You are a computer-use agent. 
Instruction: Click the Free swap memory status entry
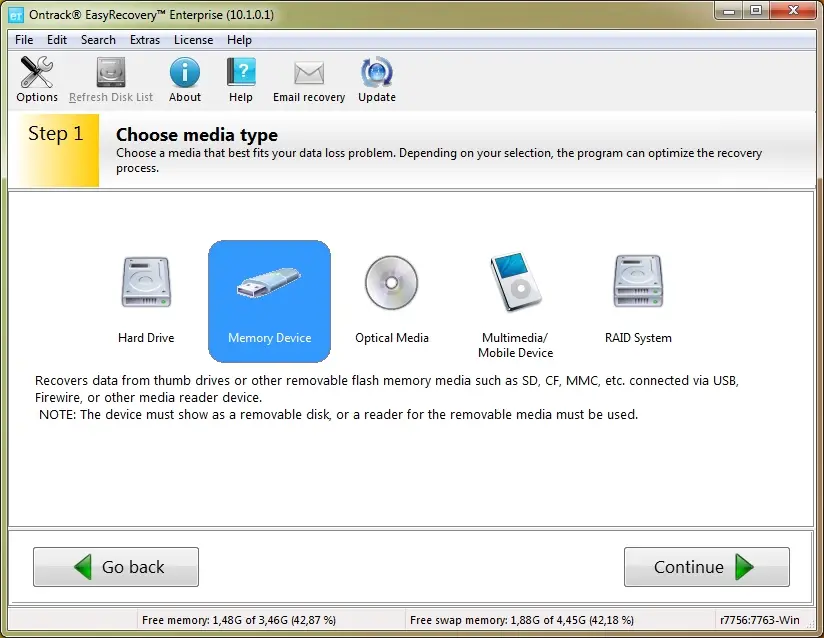coord(522,620)
